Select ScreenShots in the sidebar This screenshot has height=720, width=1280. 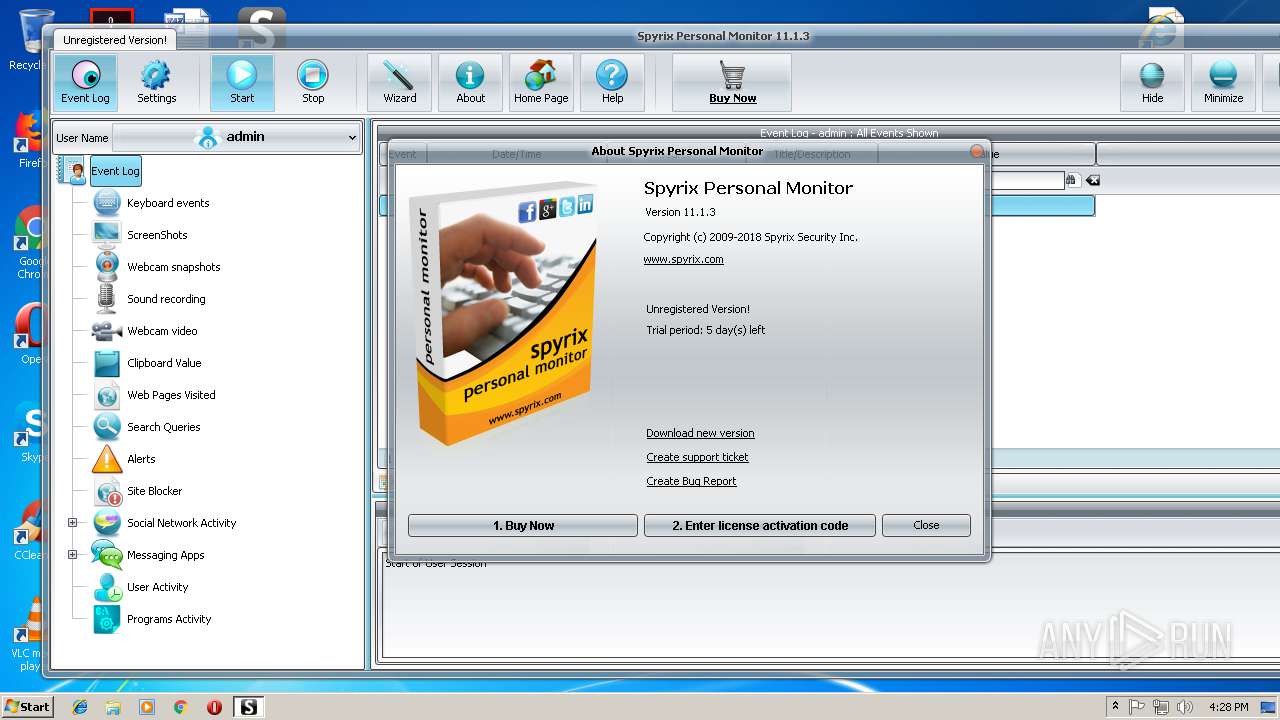tap(157, 235)
